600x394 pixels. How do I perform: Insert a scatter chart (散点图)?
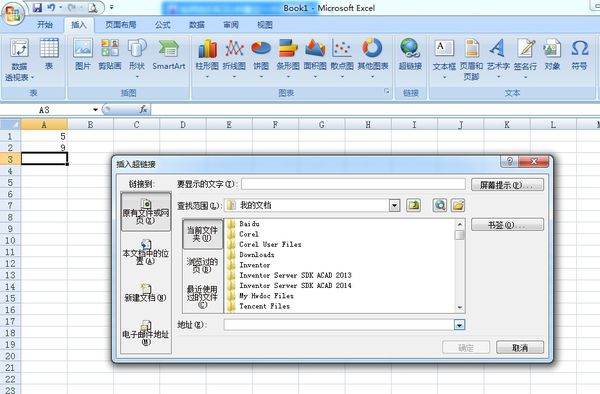pyautogui.click(x=342, y=58)
